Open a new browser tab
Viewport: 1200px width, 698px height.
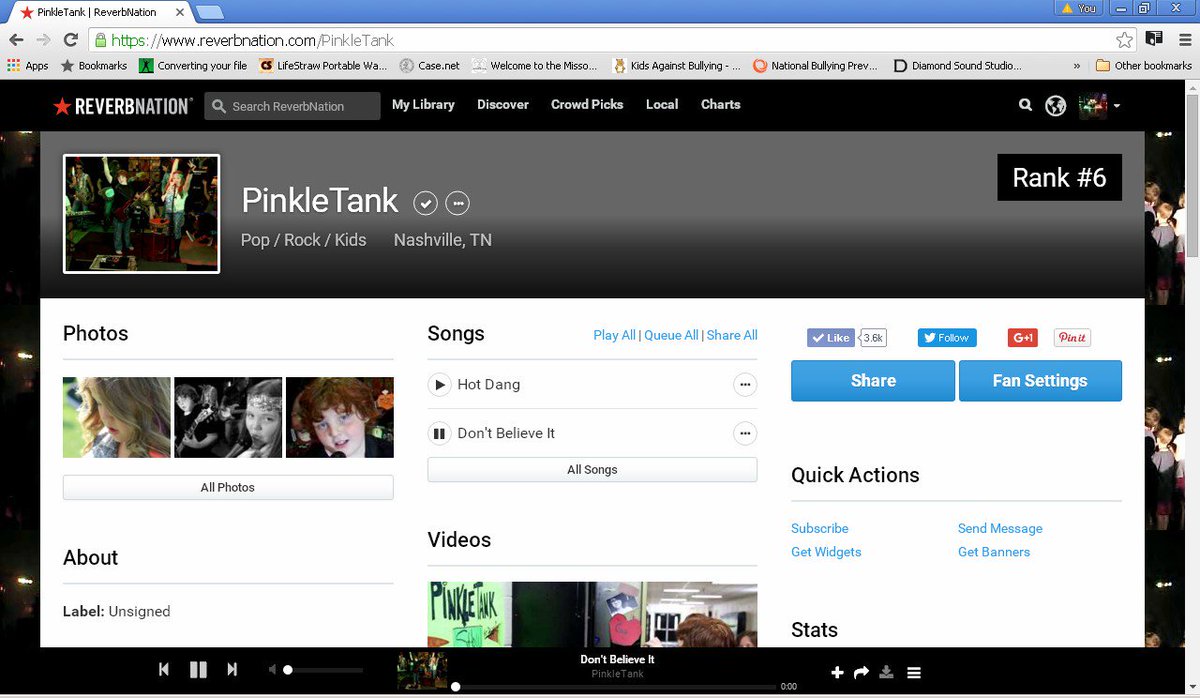tap(209, 12)
